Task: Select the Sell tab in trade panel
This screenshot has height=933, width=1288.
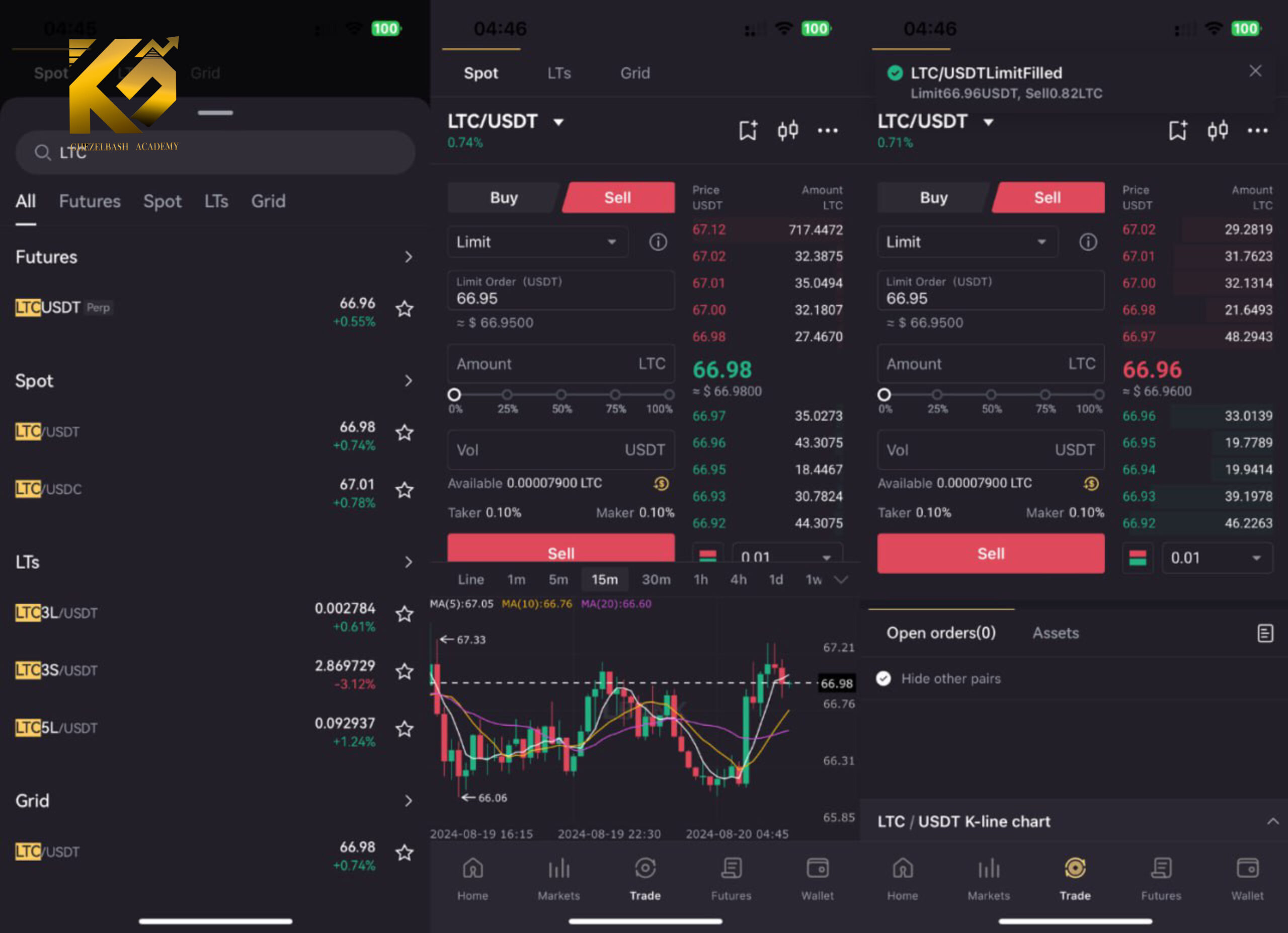Action: pyautogui.click(x=616, y=198)
